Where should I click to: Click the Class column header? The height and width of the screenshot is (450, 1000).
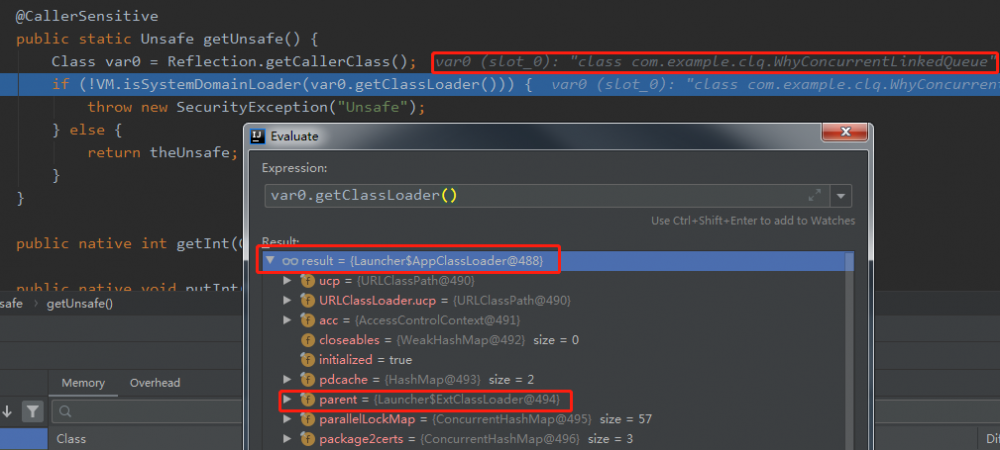point(71,439)
